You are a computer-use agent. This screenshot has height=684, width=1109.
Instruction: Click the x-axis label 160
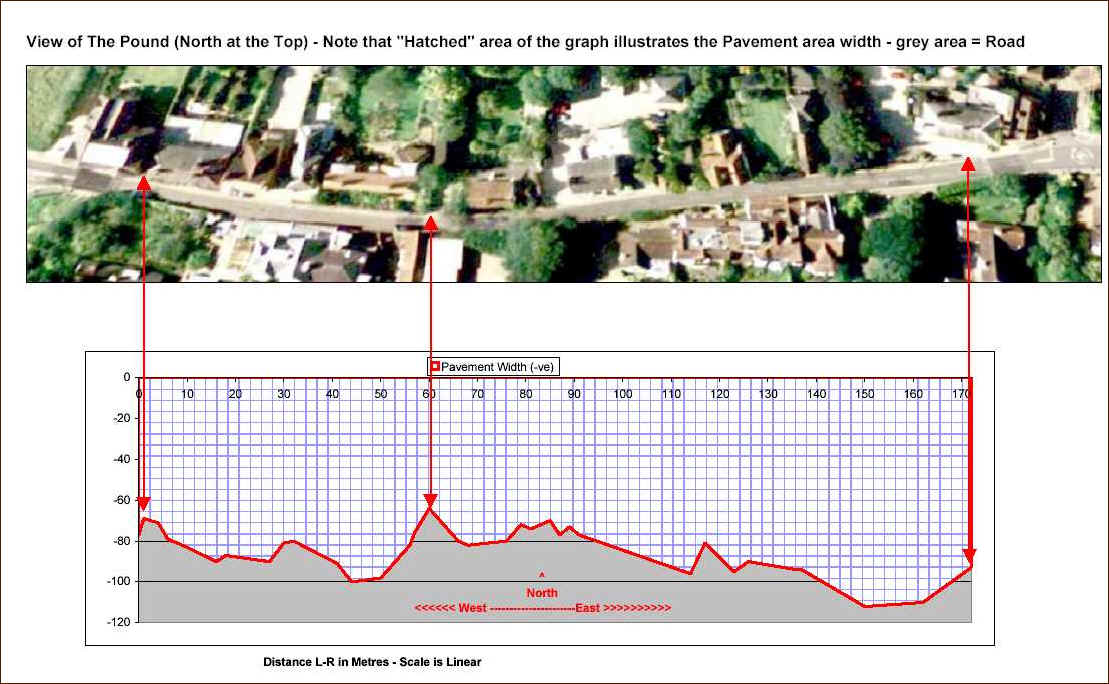click(x=913, y=394)
